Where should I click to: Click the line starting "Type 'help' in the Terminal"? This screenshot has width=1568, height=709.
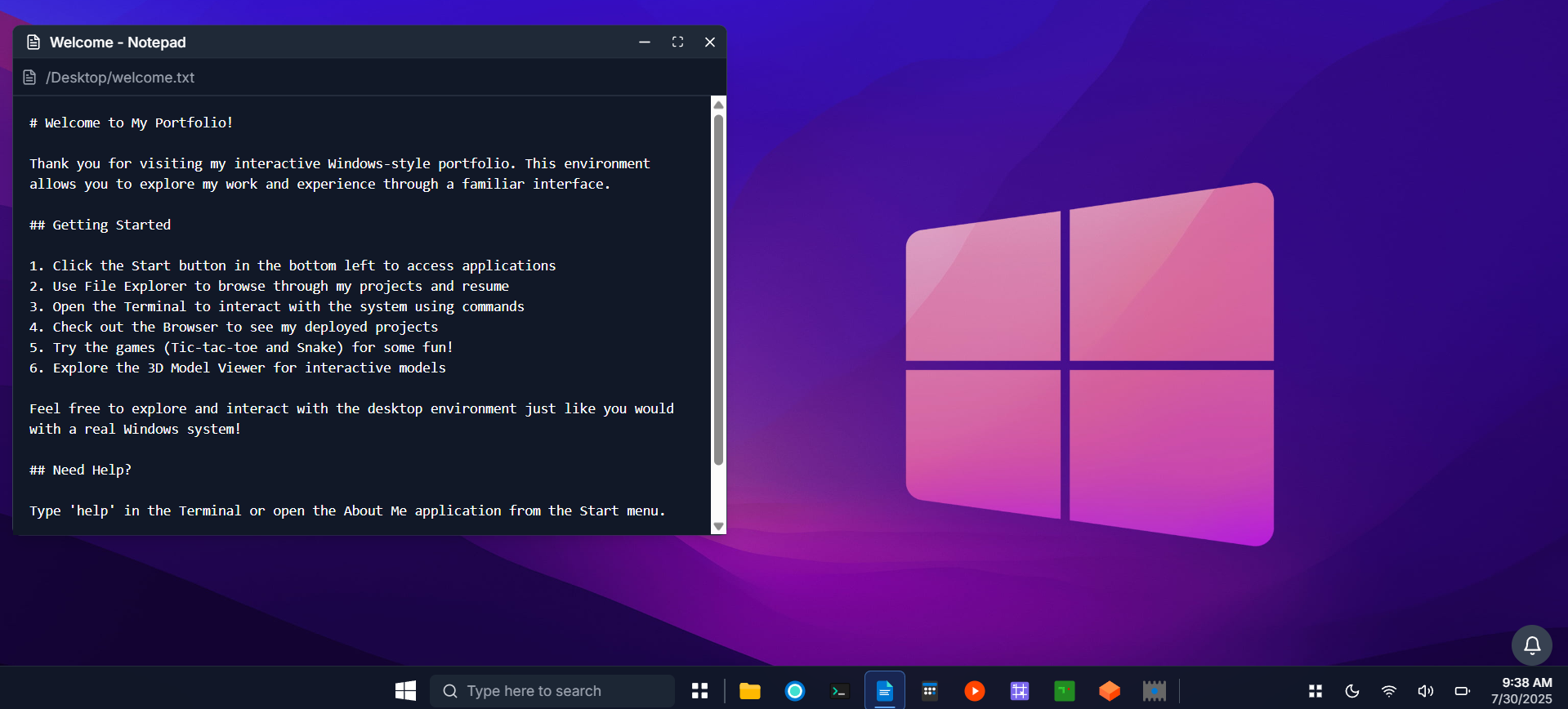347,511
